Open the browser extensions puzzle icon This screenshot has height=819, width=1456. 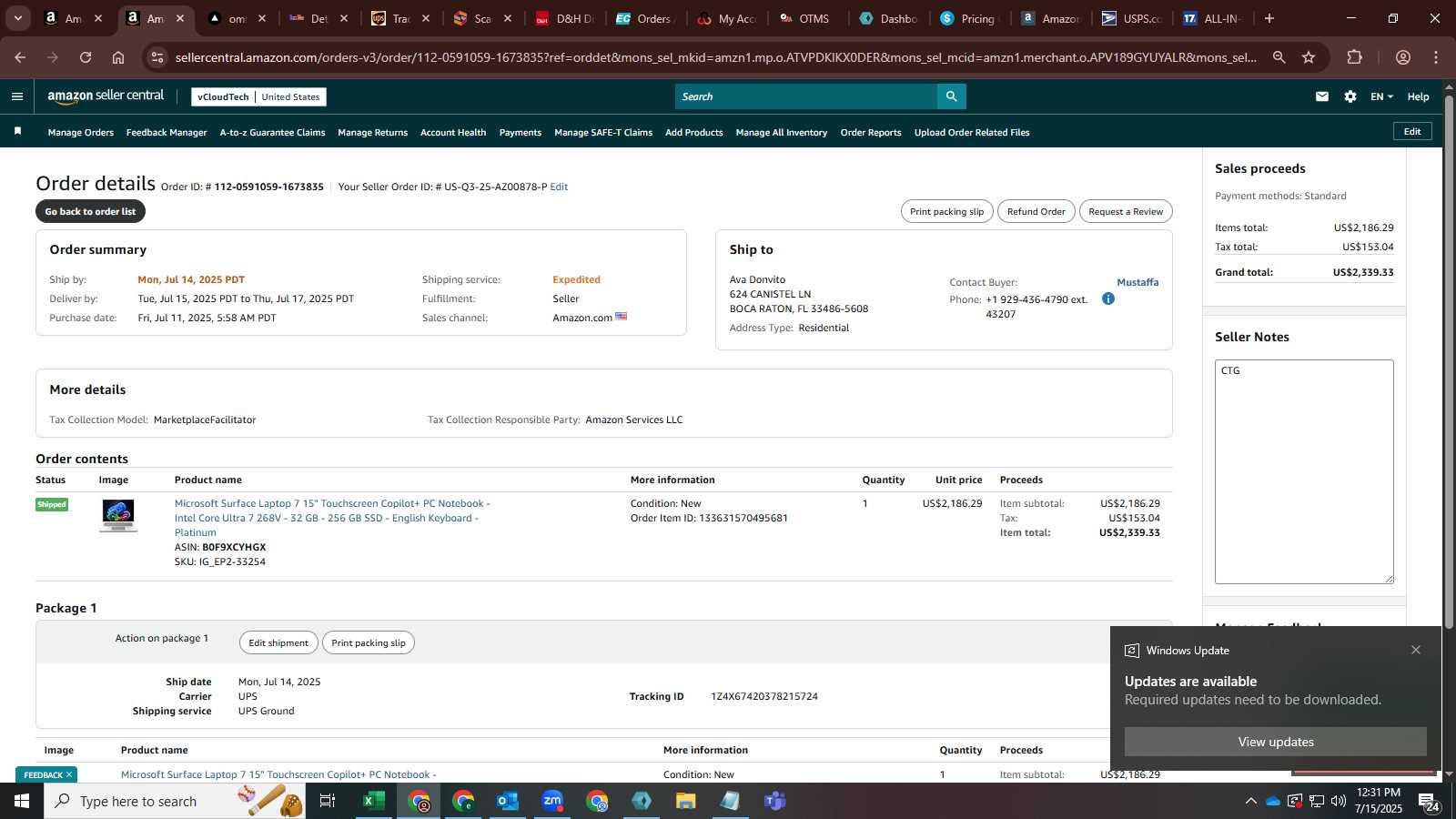click(1355, 57)
